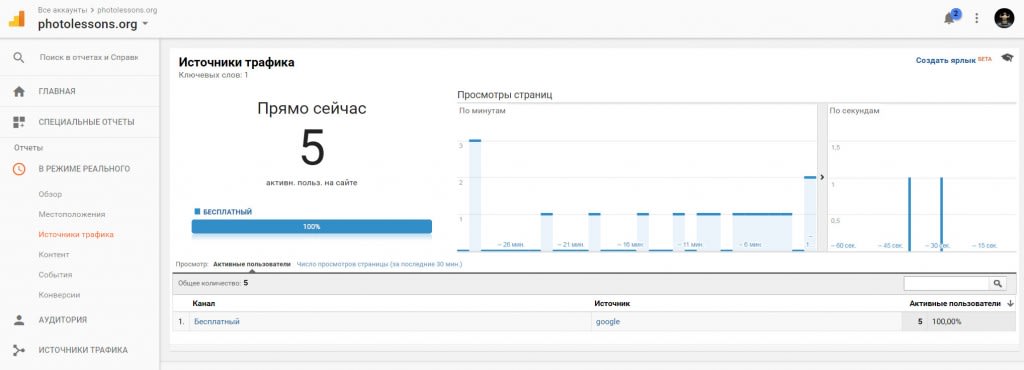Click the Отчеты sidebar label

(28, 147)
